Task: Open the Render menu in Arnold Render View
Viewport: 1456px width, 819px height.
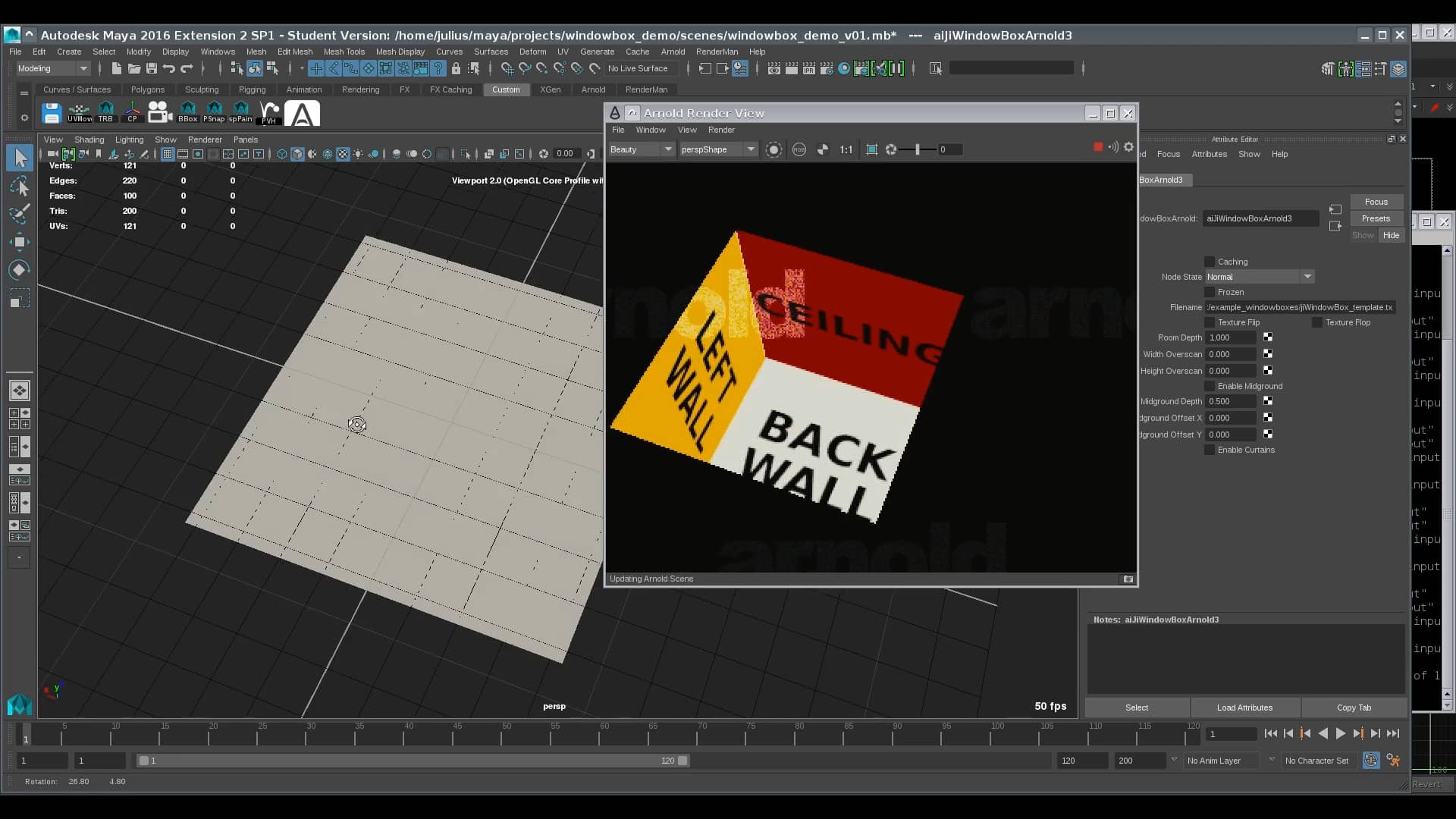Action: point(721,130)
